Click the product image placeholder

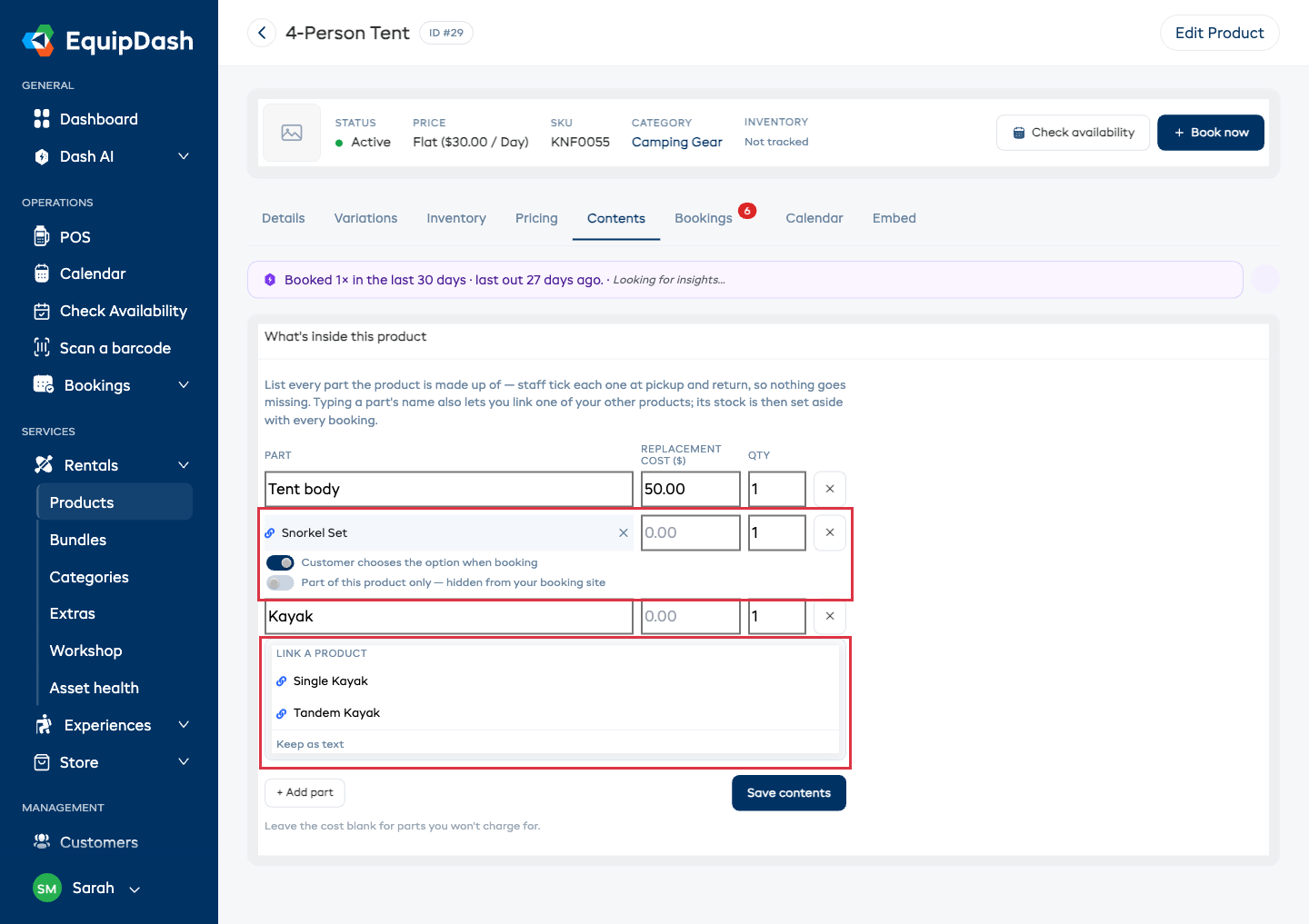(292, 133)
